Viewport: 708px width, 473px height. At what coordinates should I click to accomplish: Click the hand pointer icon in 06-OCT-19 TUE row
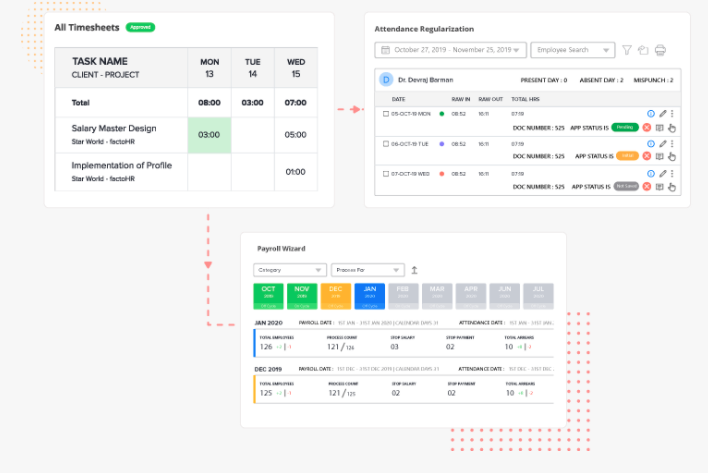click(672, 157)
